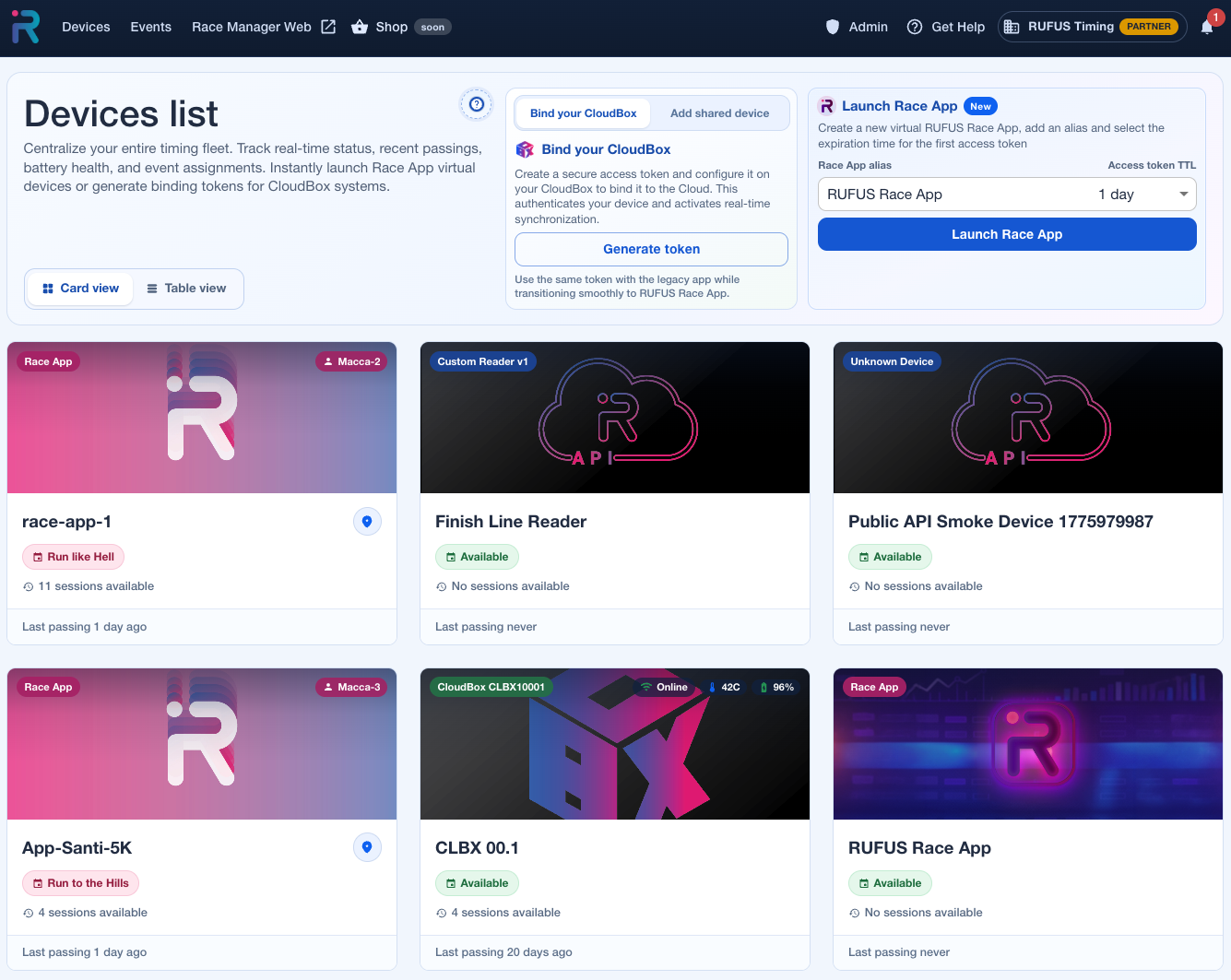This screenshot has height=980, width=1231.
Task: Open the Access token TTL dropdown
Action: (x=1142, y=195)
